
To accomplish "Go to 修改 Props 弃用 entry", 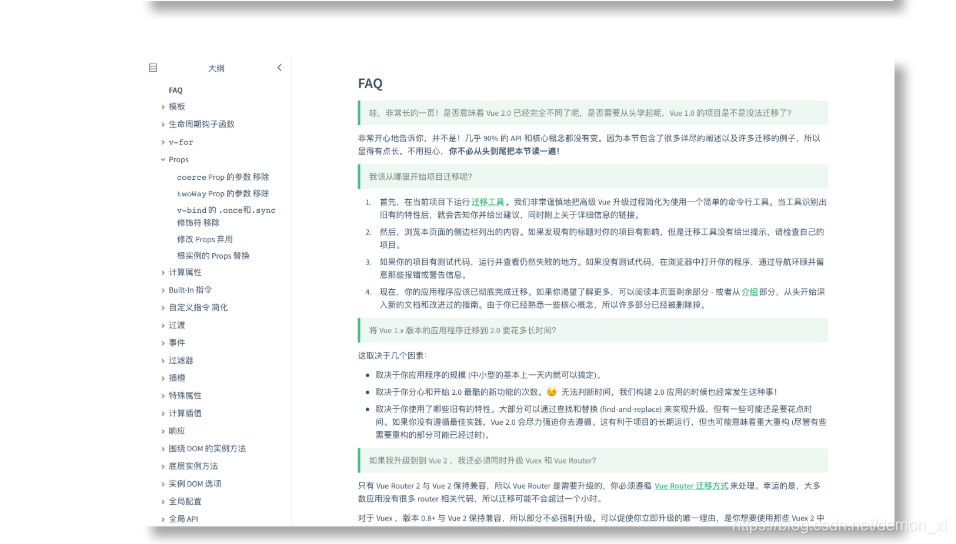I will (204, 239).
